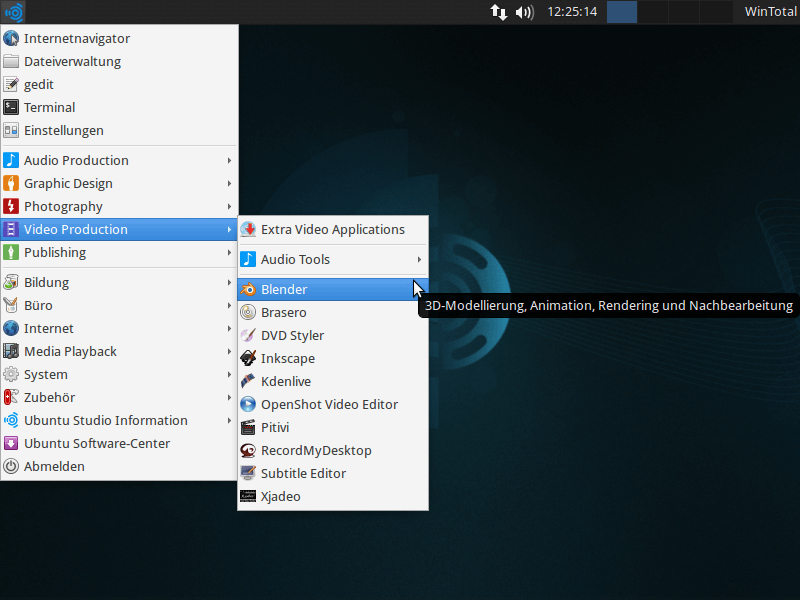Open Ubuntu Software-Center
The height and width of the screenshot is (600, 800).
97,443
